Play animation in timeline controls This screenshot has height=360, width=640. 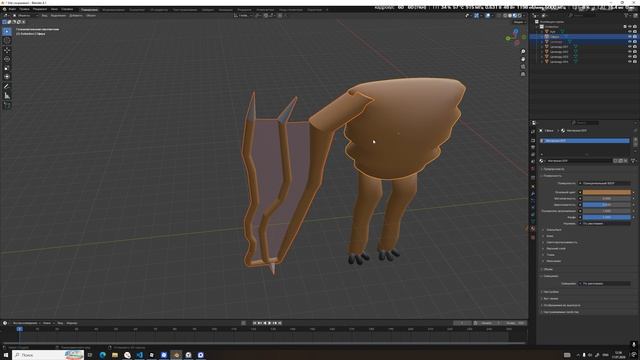[269, 323]
